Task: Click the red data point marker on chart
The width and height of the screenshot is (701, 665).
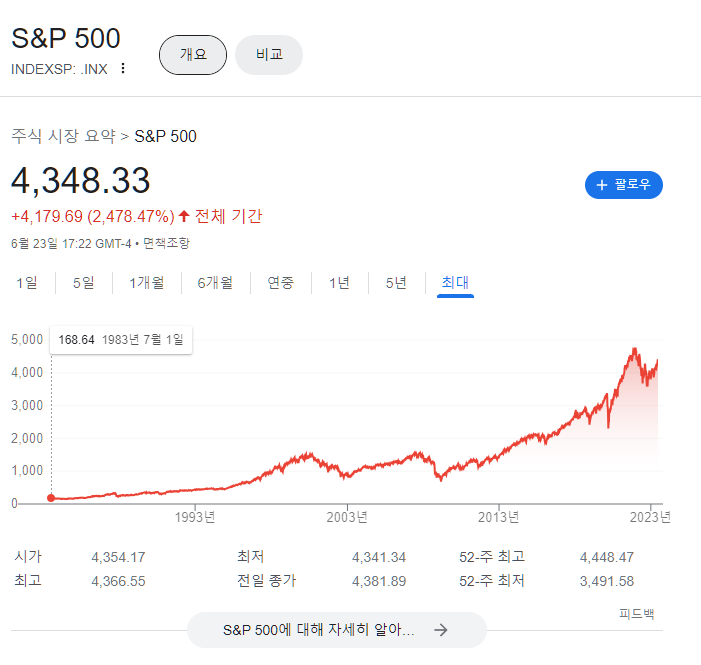Action: pyautogui.click(x=51, y=498)
